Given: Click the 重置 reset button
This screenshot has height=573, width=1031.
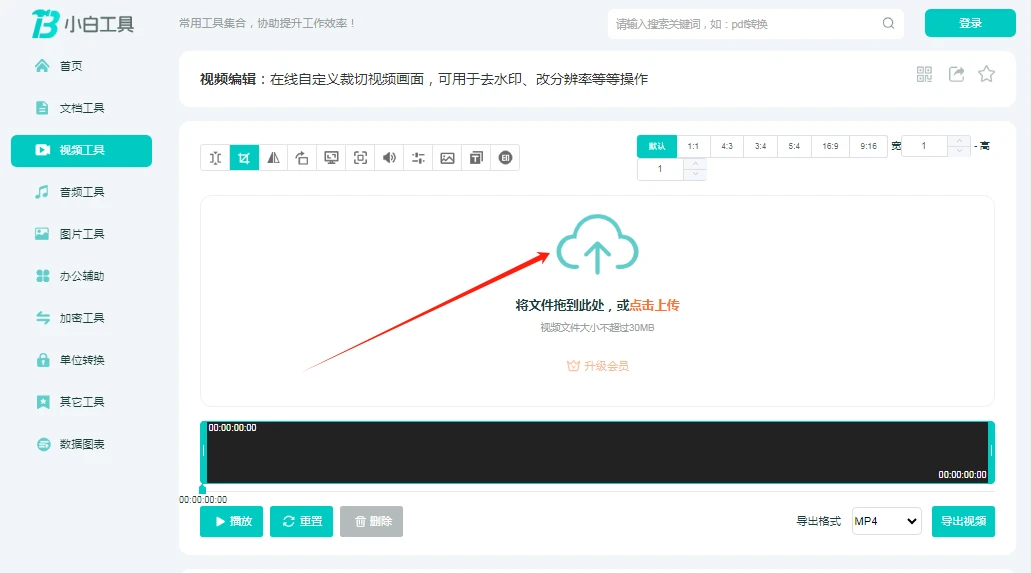Looking at the screenshot, I should (301, 521).
